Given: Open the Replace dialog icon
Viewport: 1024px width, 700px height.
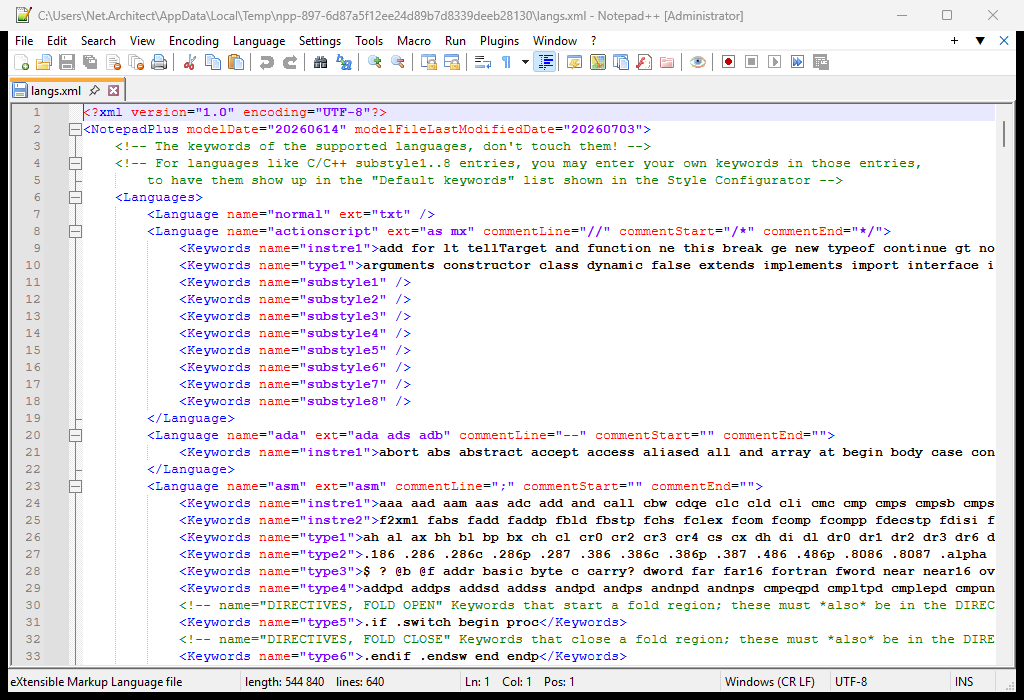Looking at the screenshot, I should click(344, 62).
